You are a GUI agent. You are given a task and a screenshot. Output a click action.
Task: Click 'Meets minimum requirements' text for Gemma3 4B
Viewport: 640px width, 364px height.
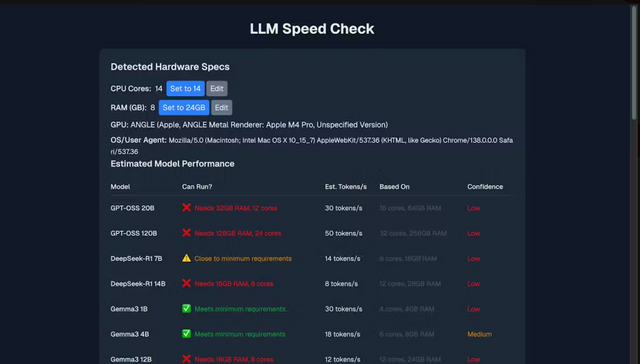(x=240, y=334)
